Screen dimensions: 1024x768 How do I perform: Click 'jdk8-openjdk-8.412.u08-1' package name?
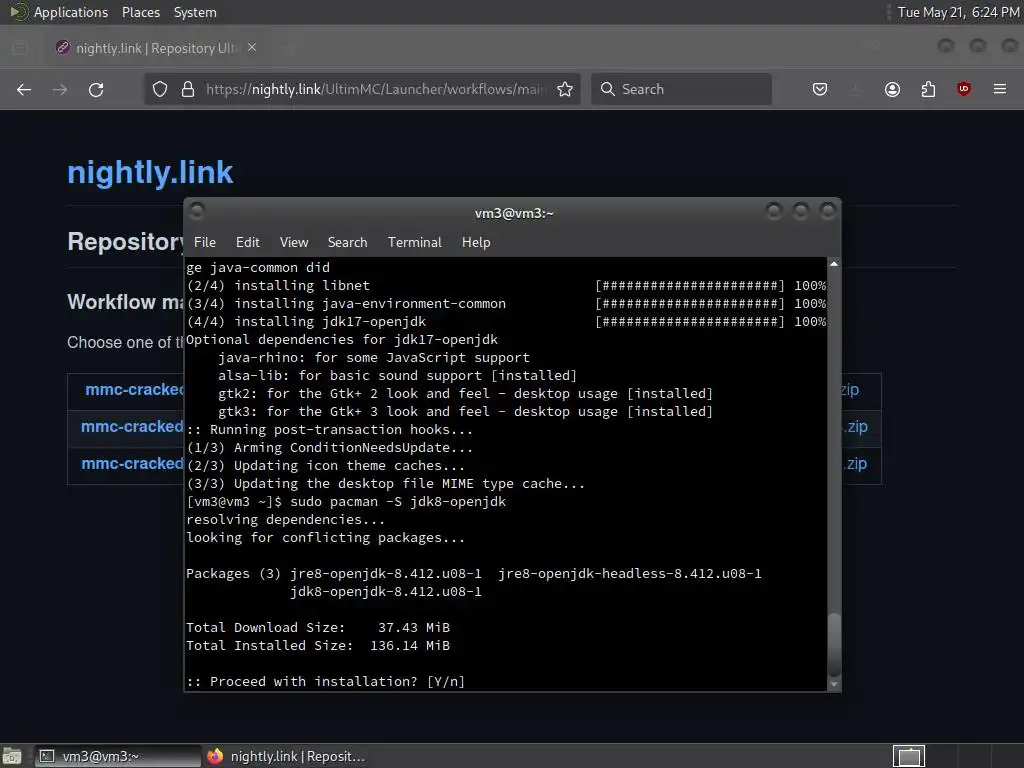[x=386, y=592]
